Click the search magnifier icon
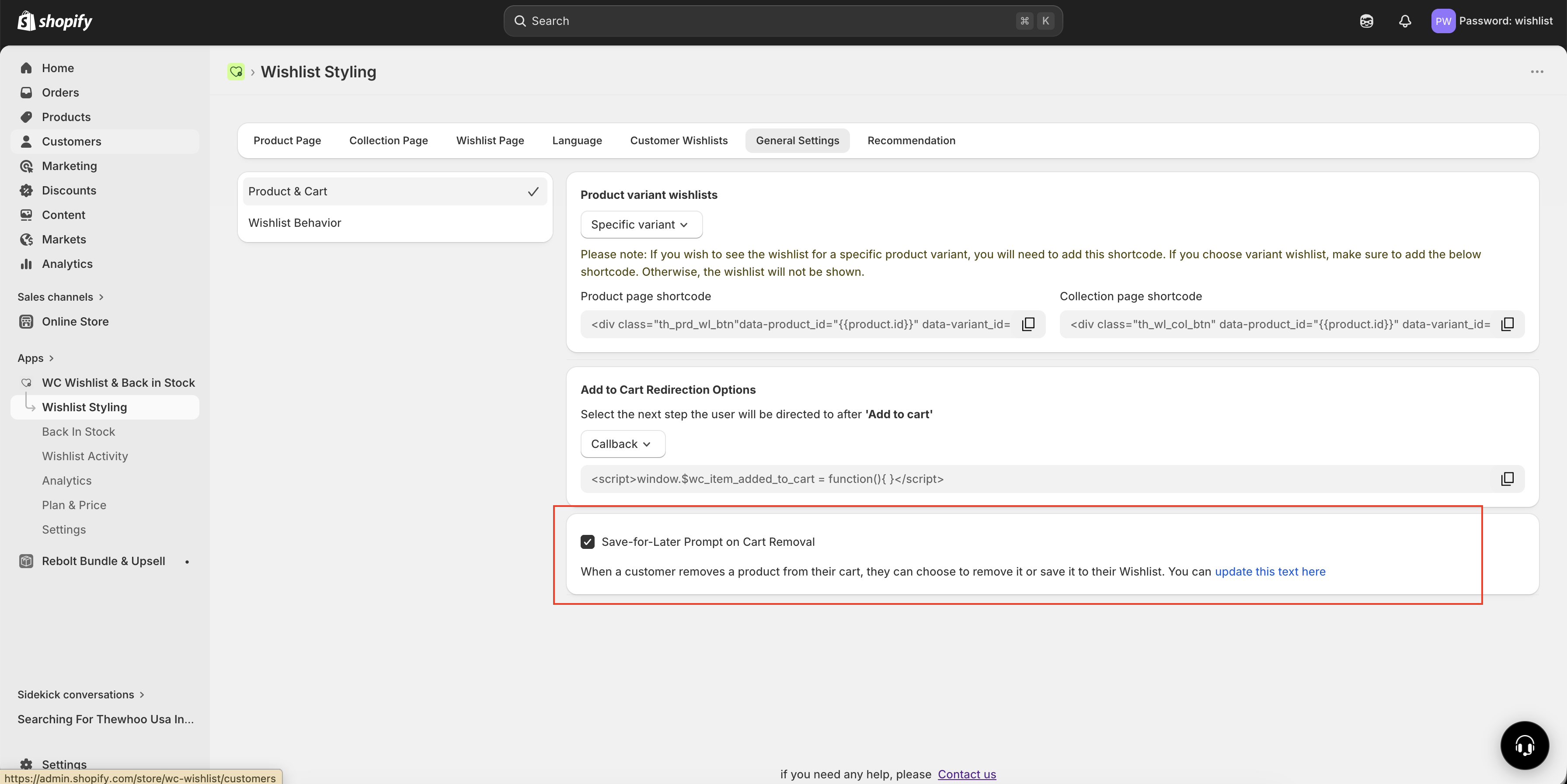1567x784 pixels. point(520,21)
